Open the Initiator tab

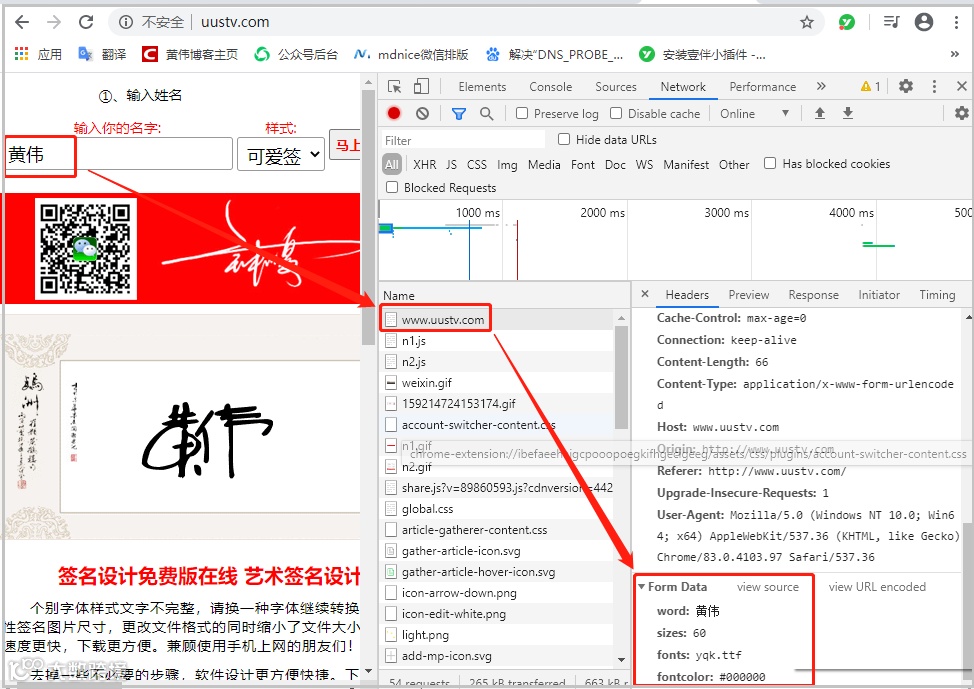(x=879, y=295)
